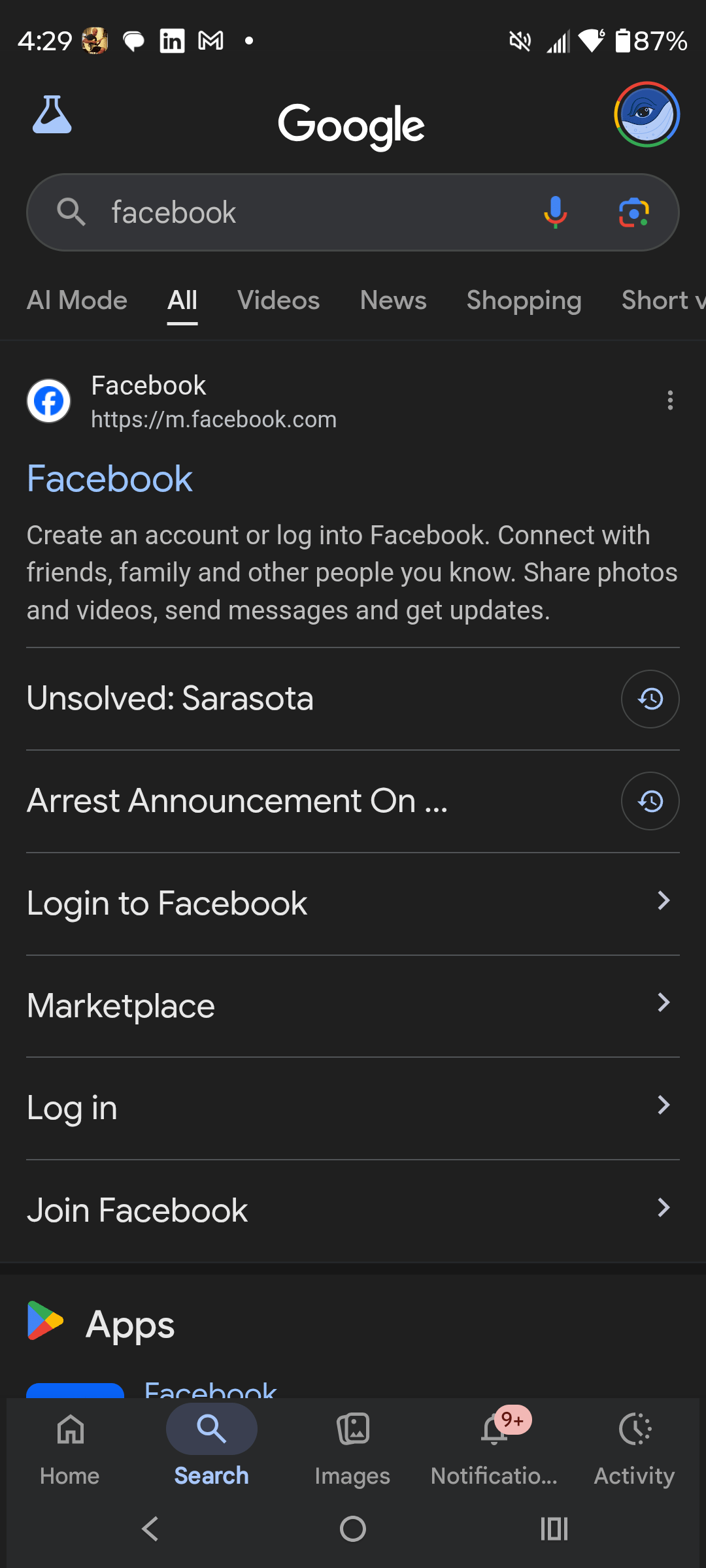Viewport: 706px width, 1568px height.
Task: Expand the Login to Facebook sitelink
Action: pos(663,901)
